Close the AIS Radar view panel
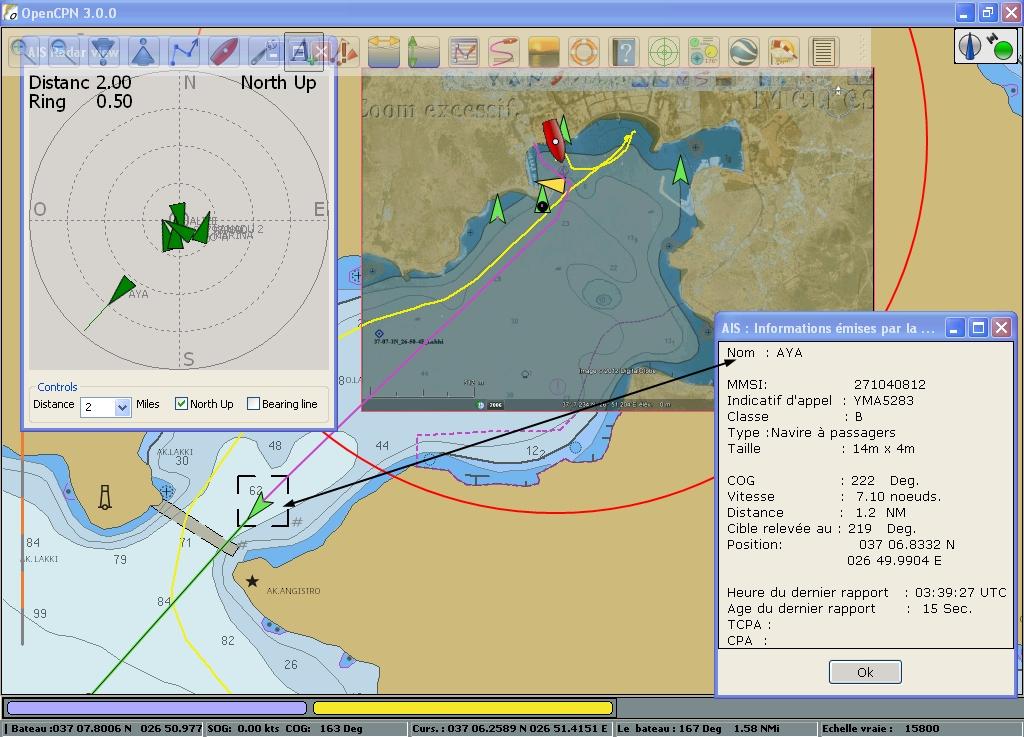 point(322,52)
